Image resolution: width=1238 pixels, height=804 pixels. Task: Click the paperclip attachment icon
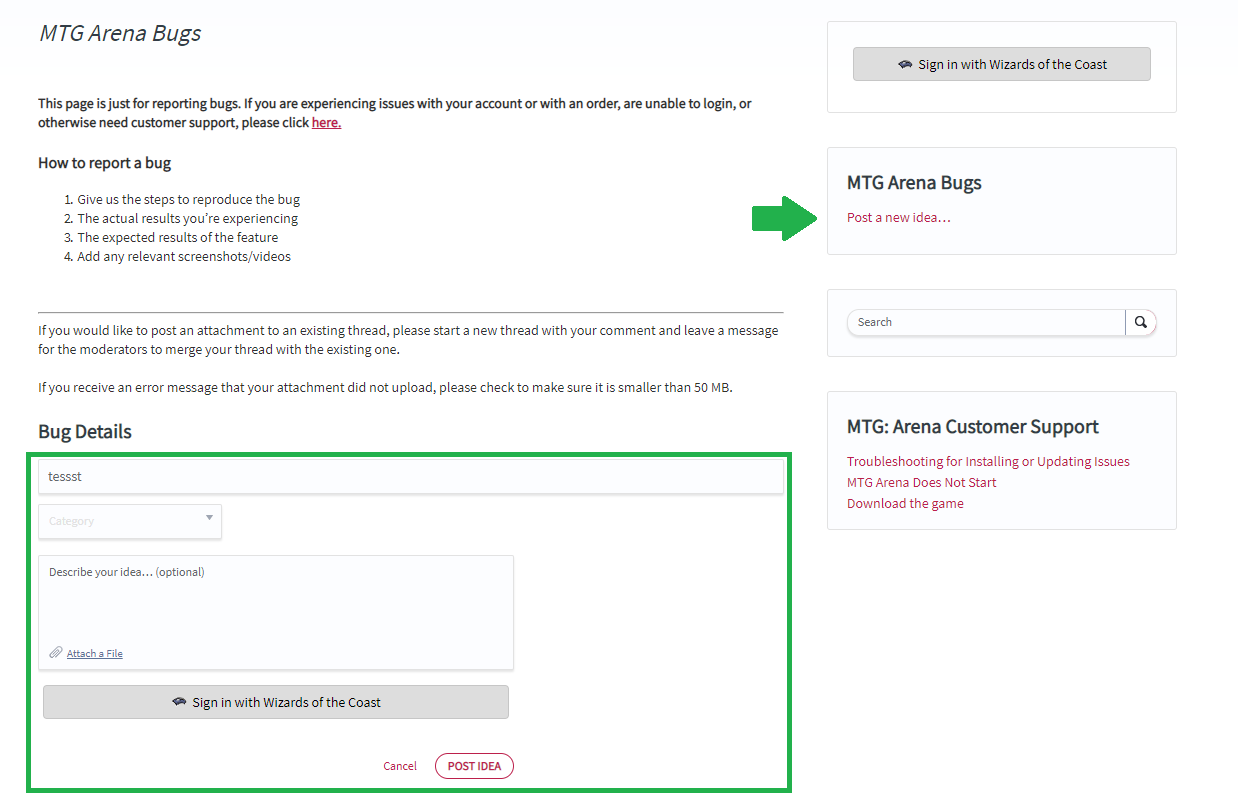pyautogui.click(x=56, y=653)
